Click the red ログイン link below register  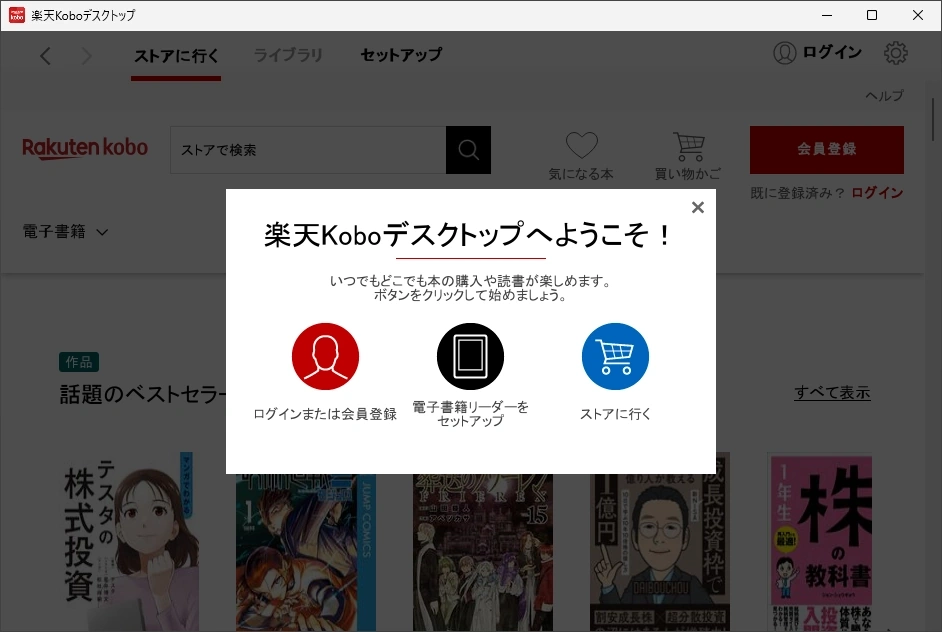[x=877, y=193]
